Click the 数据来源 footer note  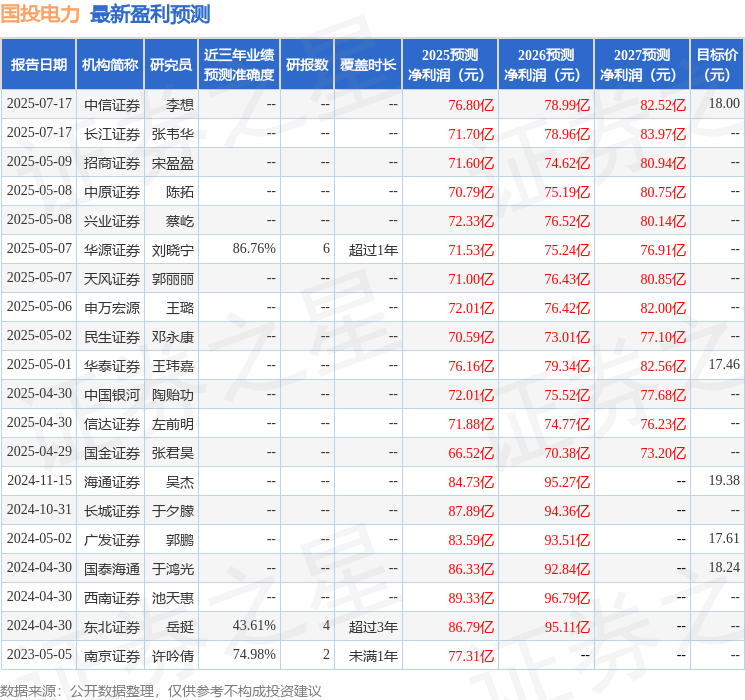(161, 690)
